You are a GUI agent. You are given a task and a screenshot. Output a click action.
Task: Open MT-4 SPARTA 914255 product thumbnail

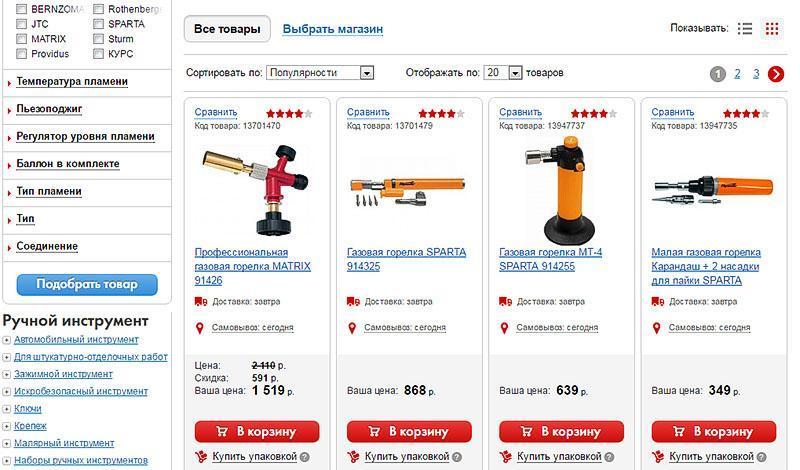pyautogui.click(x=561, y=189)
